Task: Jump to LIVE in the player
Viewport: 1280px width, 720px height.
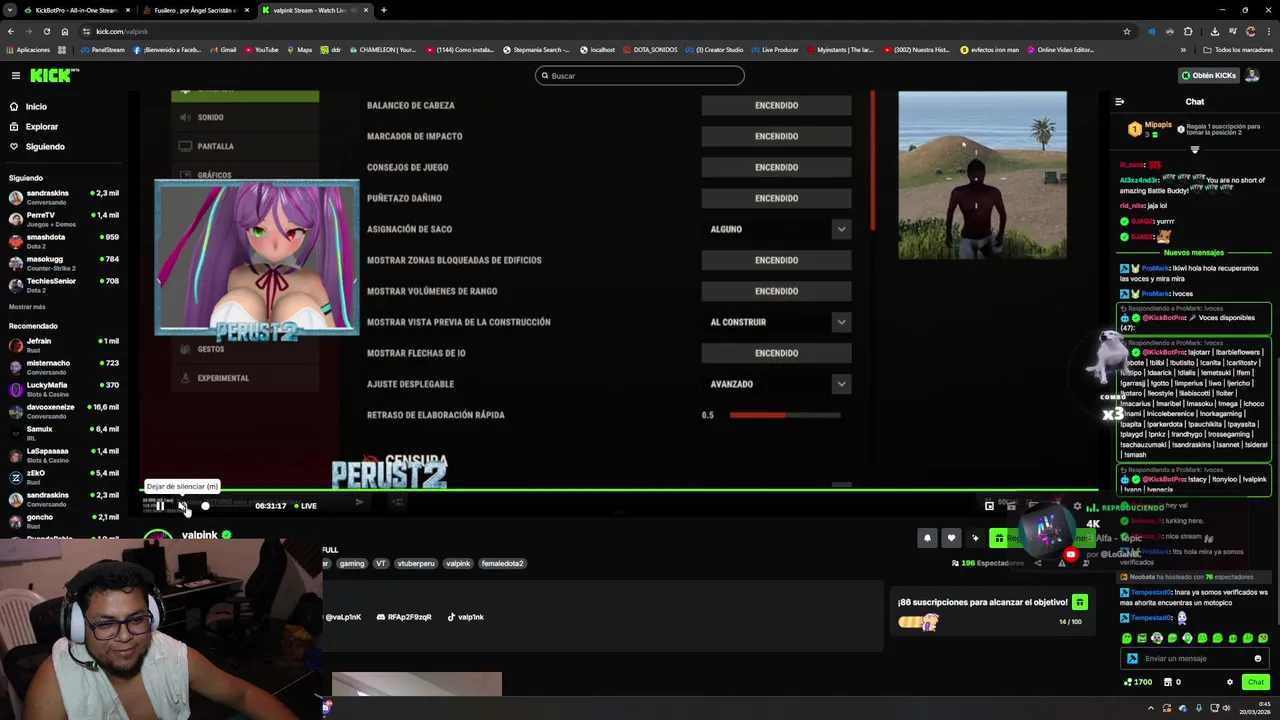Action: (305, 506)
